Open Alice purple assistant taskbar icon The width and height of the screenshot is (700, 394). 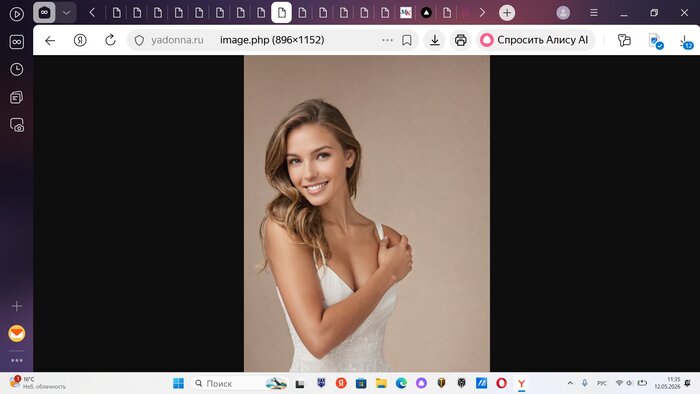coord(421,383)
